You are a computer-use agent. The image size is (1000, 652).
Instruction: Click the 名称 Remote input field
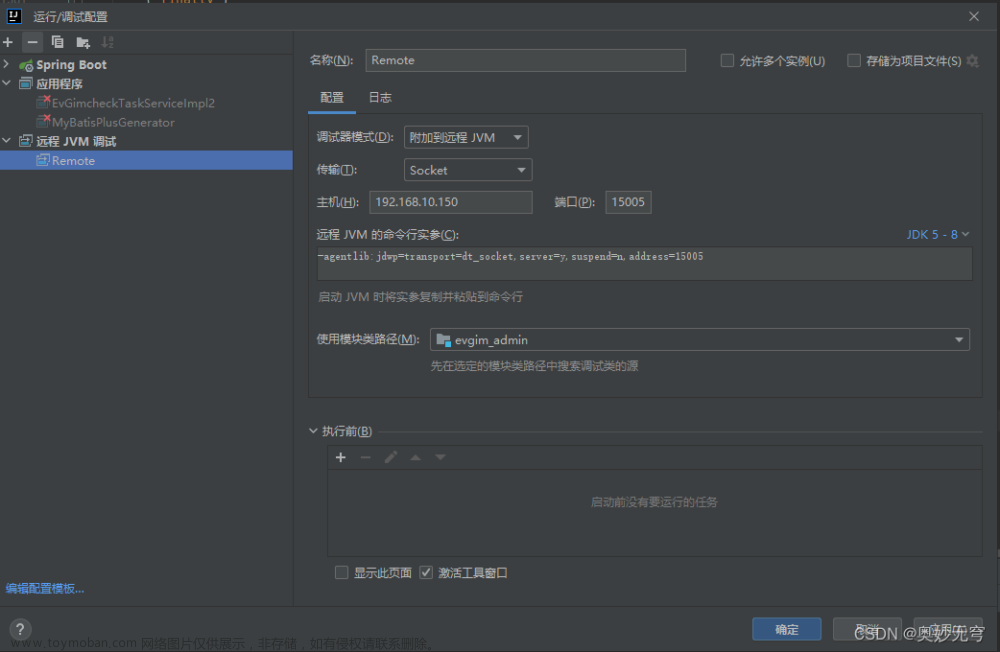526,61
